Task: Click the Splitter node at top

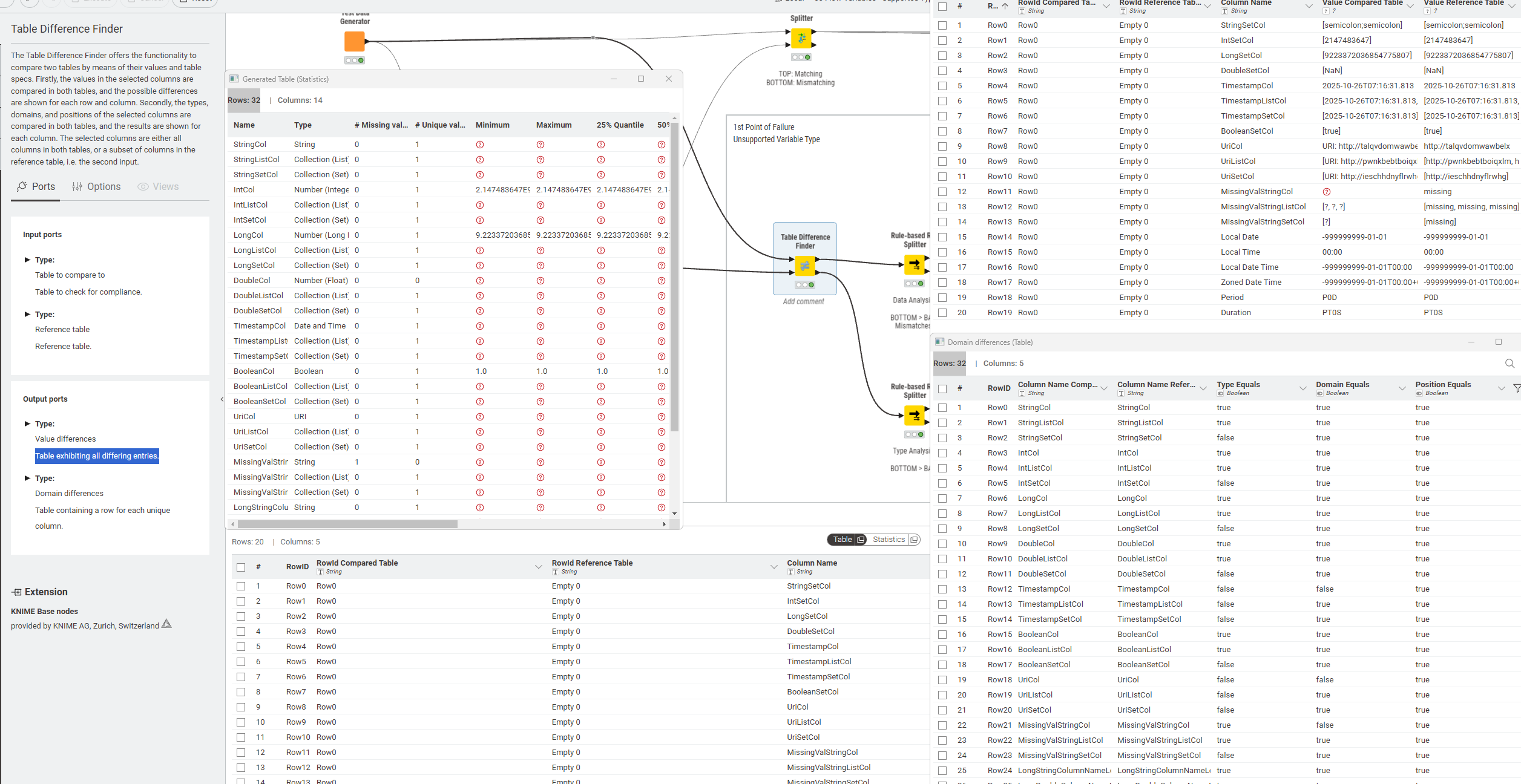Action: click(801, 39)
